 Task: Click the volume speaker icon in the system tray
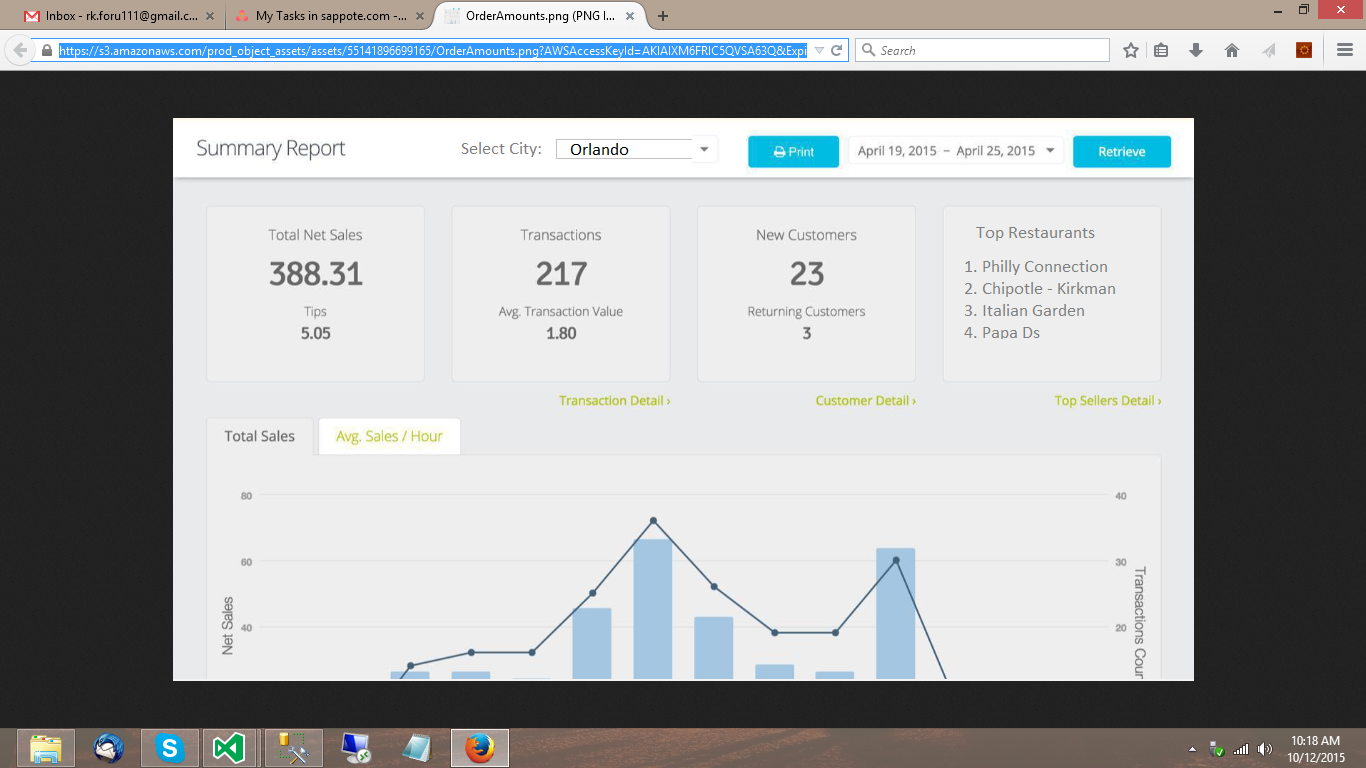click(x=1265, y=748)
